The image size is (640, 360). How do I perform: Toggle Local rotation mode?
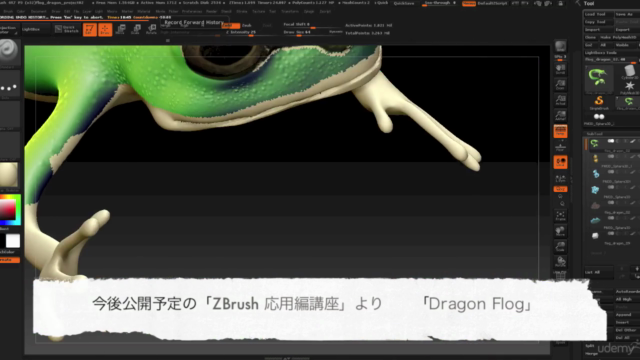click(x=560, y=162)
